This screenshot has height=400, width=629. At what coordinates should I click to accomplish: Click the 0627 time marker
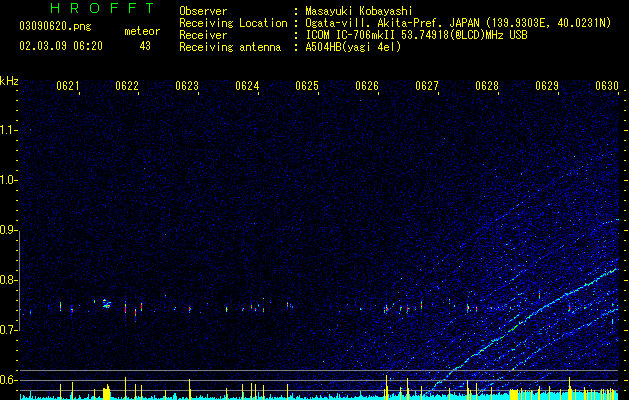pos(427,86)
